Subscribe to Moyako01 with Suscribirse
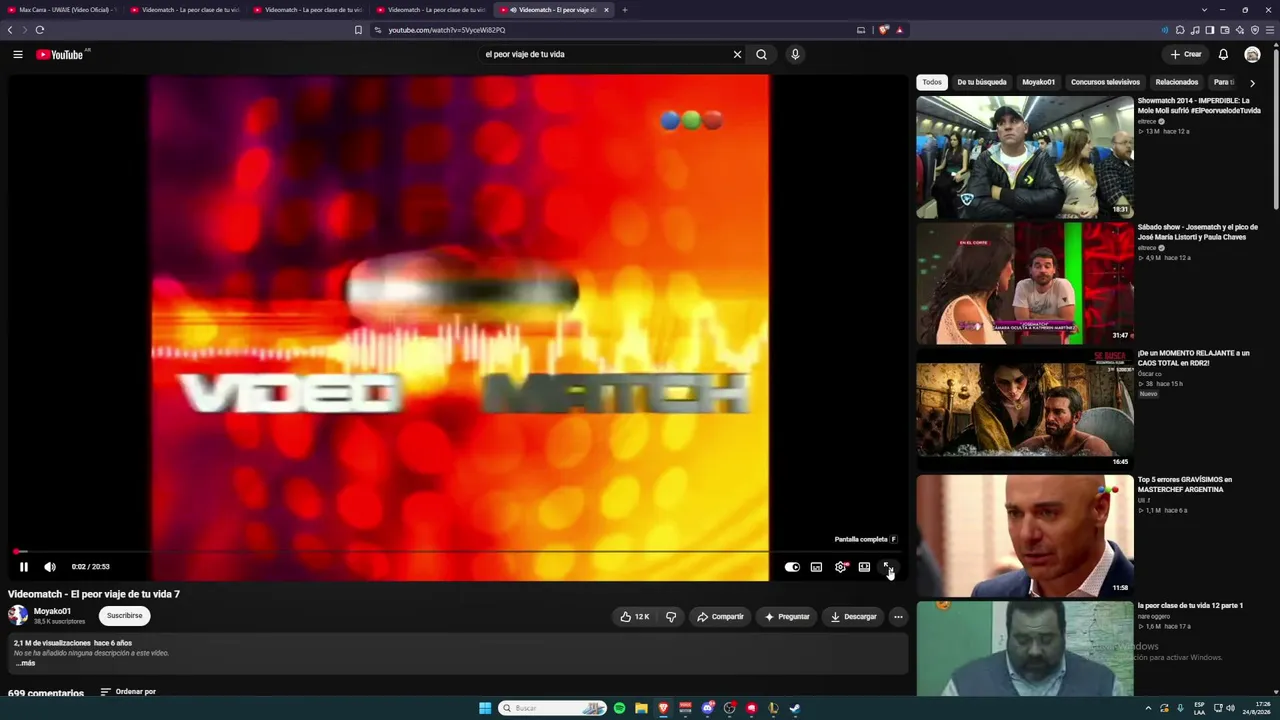Image resolution: width=1280 pixels, height=720 pixels. pyautogui.click(x=125, y=616)
